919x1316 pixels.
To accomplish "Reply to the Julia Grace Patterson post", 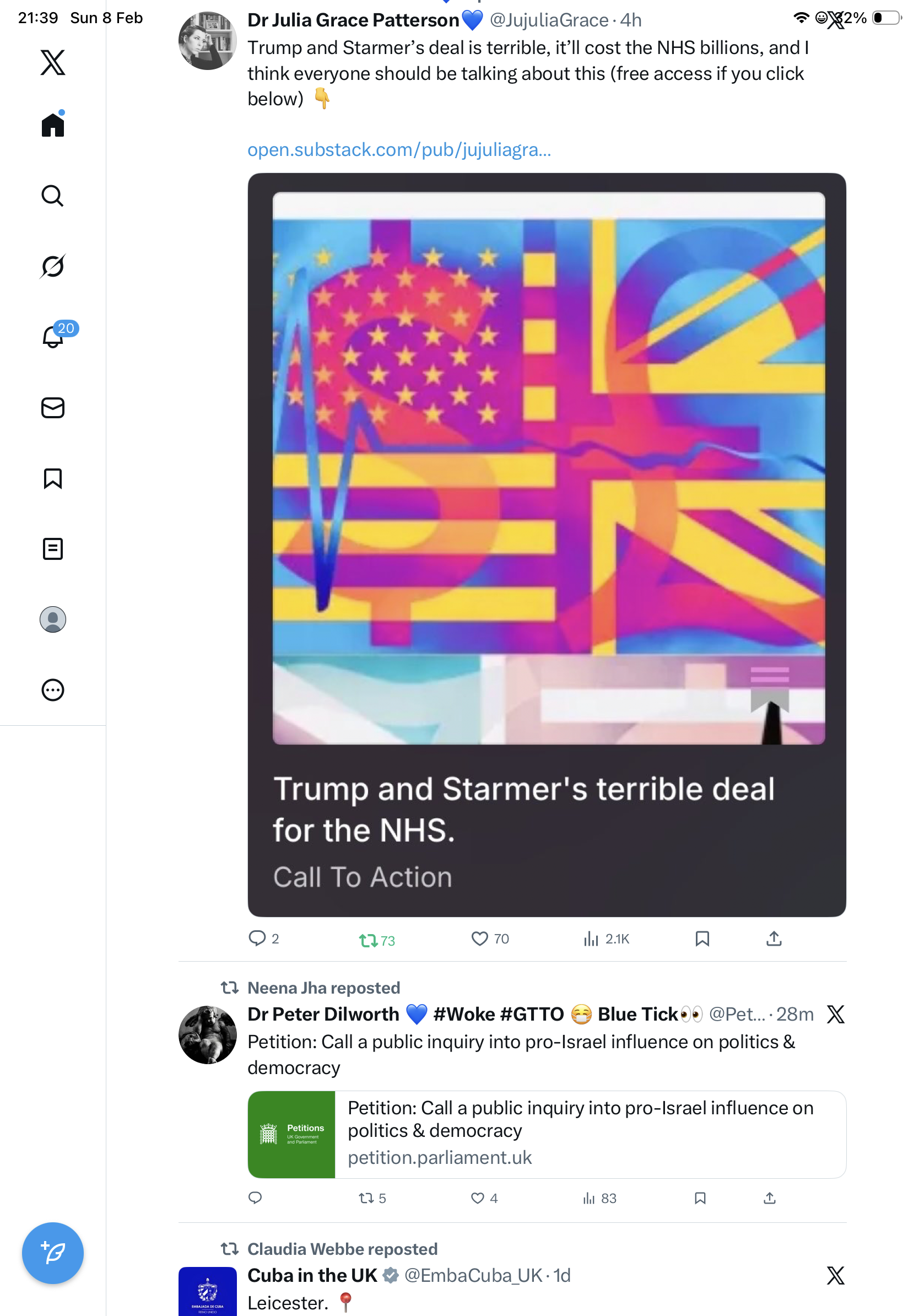I will [x=257, y=939].
